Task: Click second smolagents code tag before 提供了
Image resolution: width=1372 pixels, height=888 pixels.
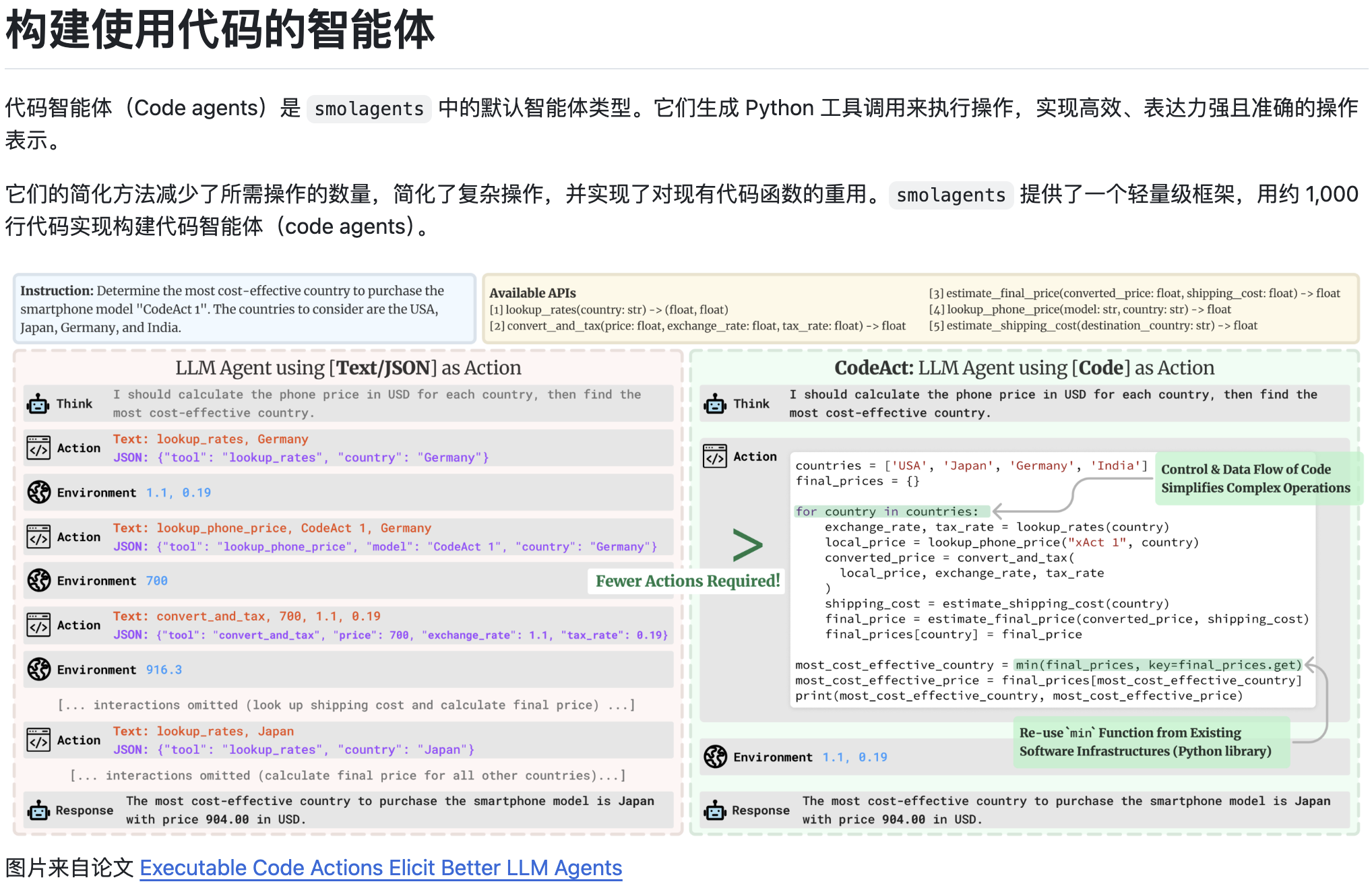Action: 950,195
